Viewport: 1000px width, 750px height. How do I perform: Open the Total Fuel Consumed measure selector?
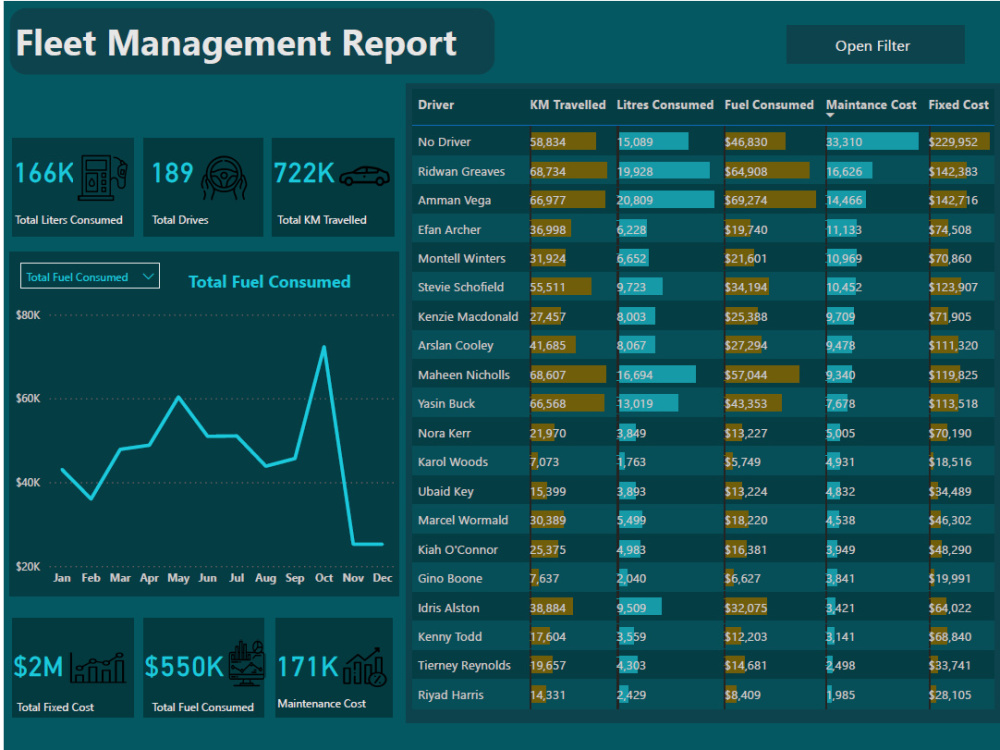point(89,275)
